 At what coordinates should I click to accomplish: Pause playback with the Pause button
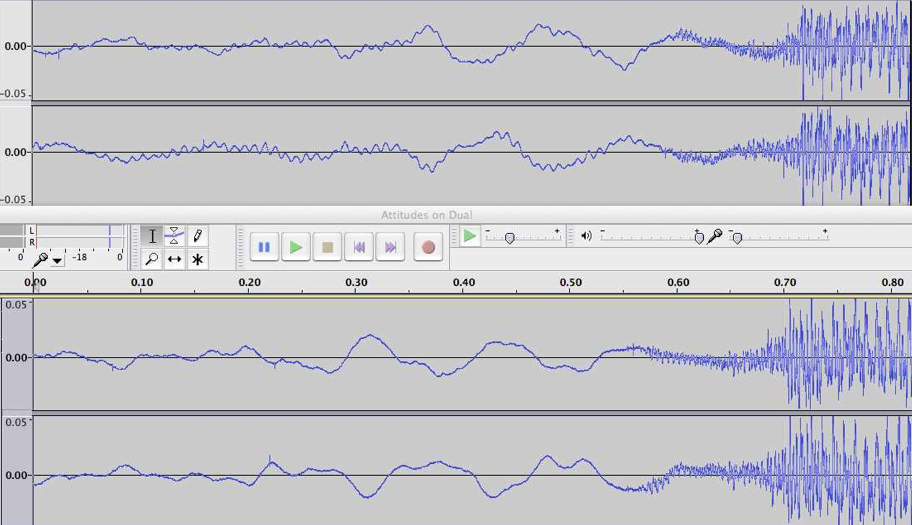click(264, 247)
